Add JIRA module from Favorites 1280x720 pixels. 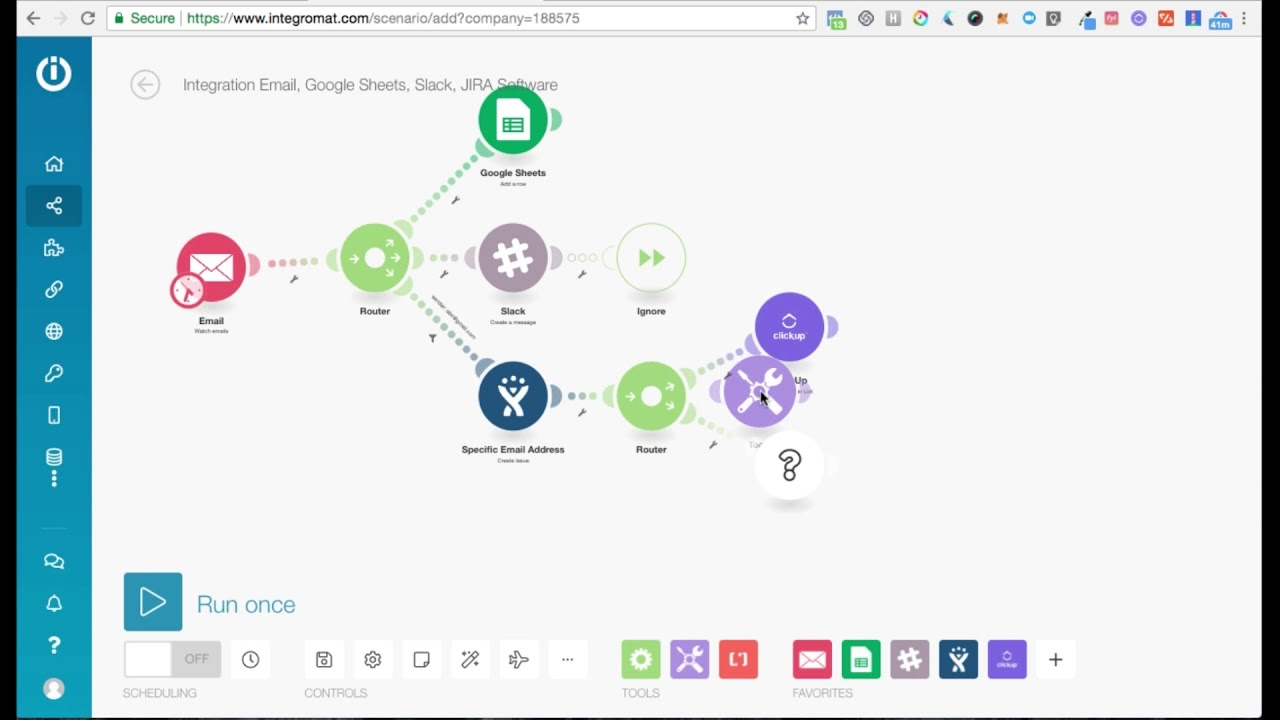click(958, 659)
